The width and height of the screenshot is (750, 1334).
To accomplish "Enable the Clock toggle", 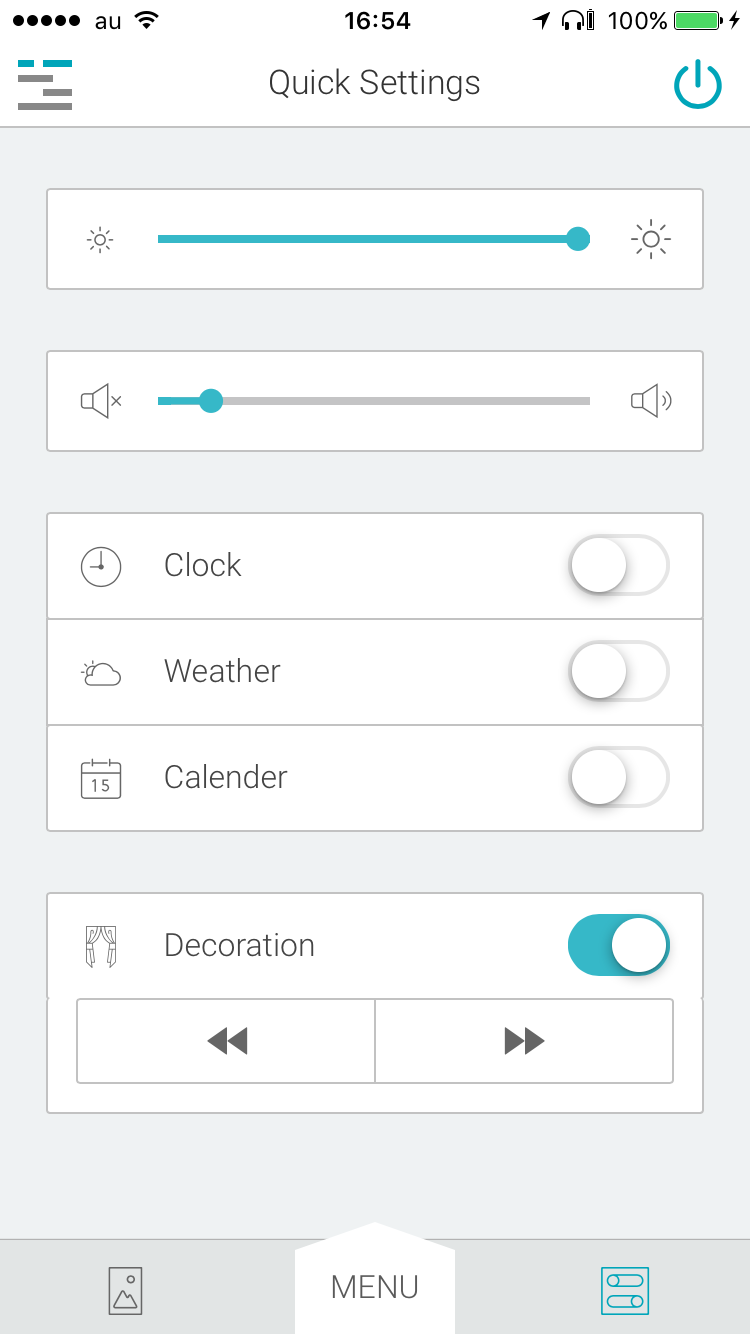I will point(618,566).
